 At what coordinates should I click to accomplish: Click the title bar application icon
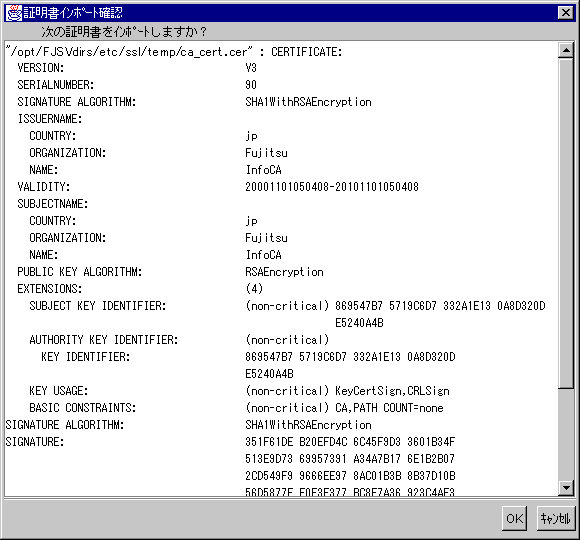coord(14,13)
